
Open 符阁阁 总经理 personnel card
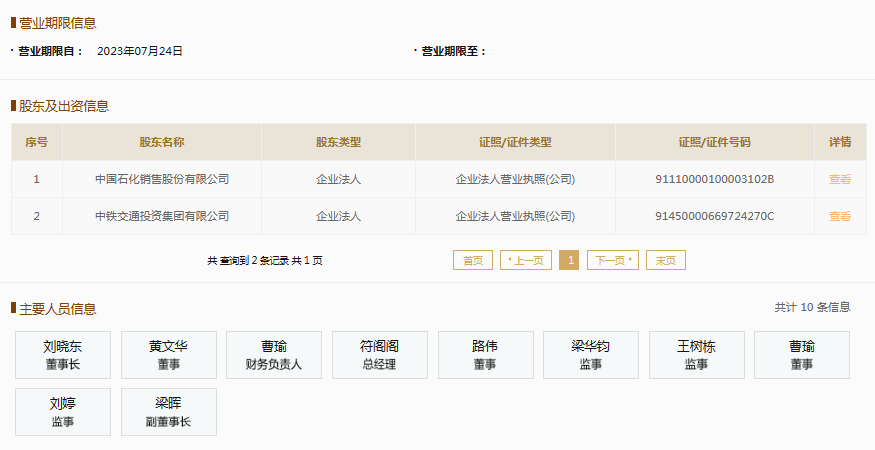pyautogui.click(x=380, y=355)
